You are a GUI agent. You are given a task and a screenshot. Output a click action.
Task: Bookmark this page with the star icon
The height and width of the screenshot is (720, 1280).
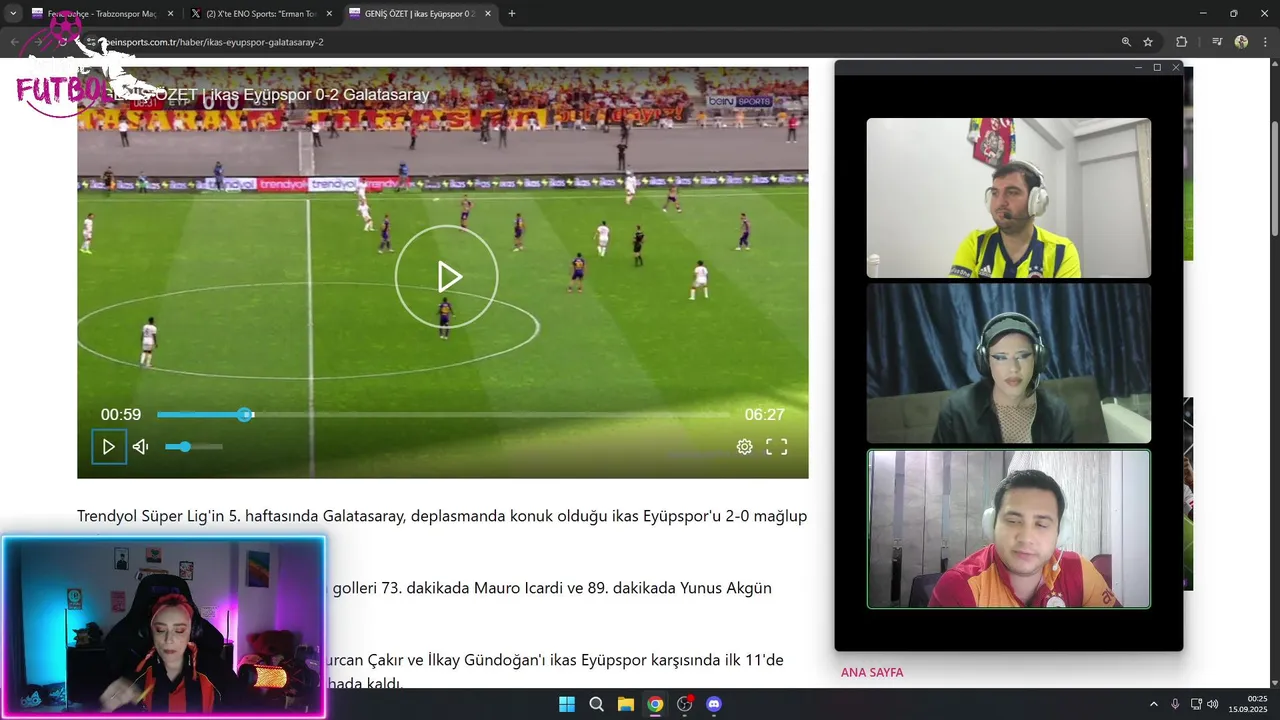(x=1148, y=42)
